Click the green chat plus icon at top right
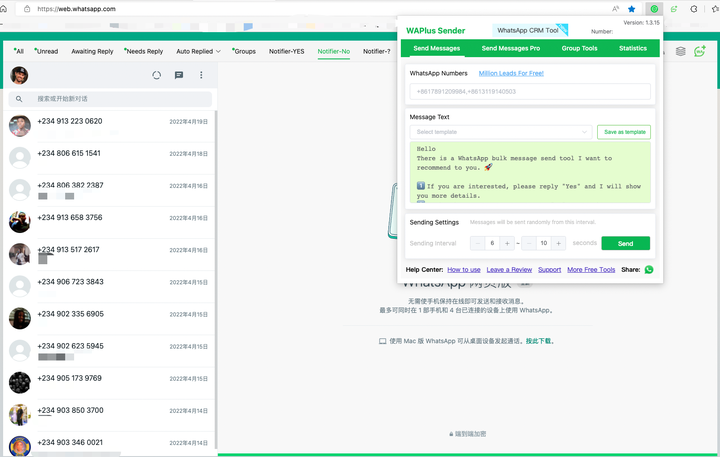Screen dimensions: 720x457 tap(700, 51)
